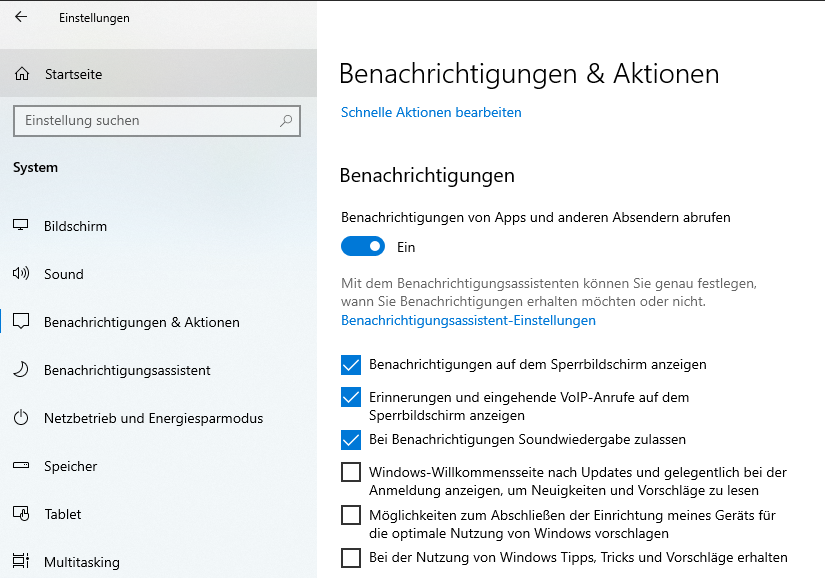Open Benachrichtigungsassistent settings page
This screenshot has height=578, width=825.
[158, 370]
